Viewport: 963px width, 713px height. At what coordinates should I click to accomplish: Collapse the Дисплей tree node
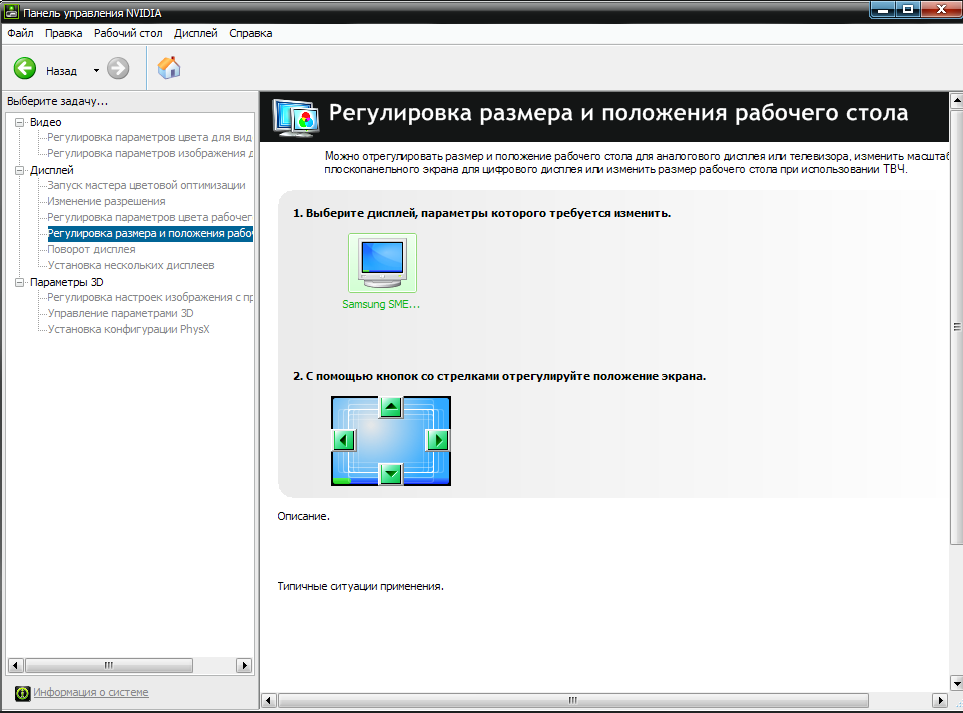click(20, 170)
